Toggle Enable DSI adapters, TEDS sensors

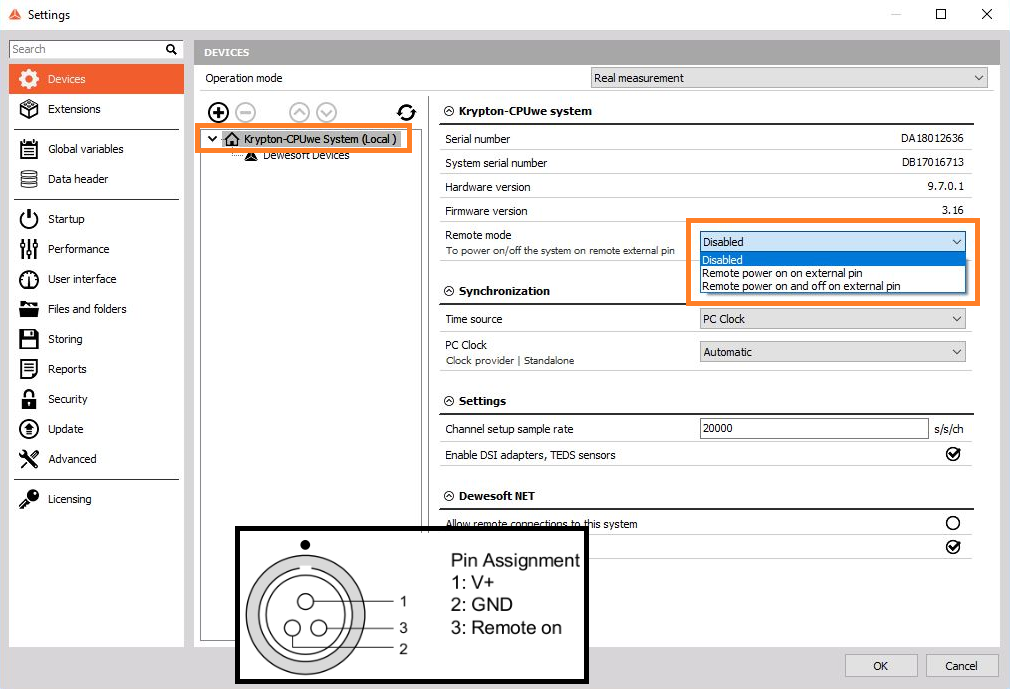pyautogui.click(x=953, y=454)
